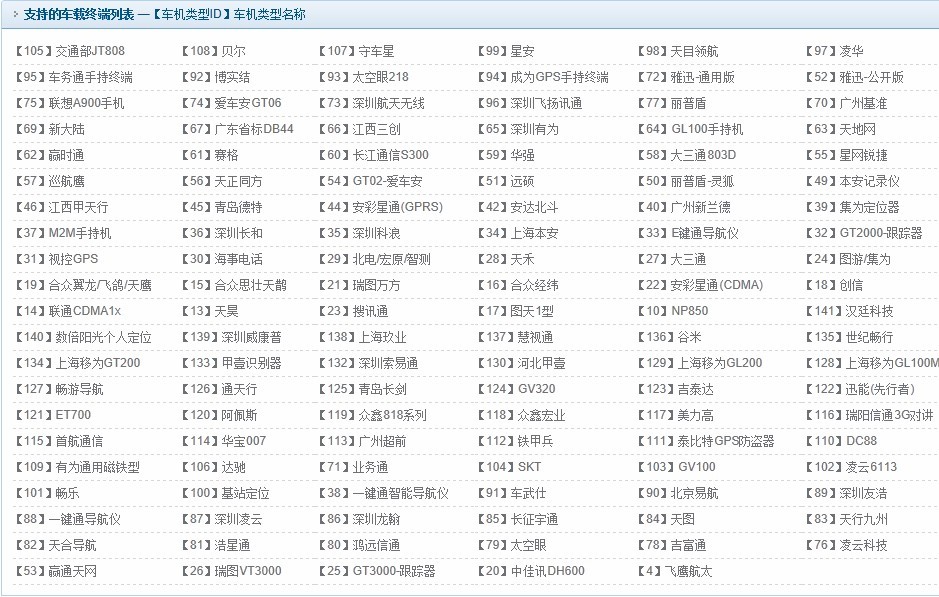Image resolution: width=939 pixels, height=597 pixels.
Task: Click the 【75】联想A900手机 entry
Action: tap(70, 103)
